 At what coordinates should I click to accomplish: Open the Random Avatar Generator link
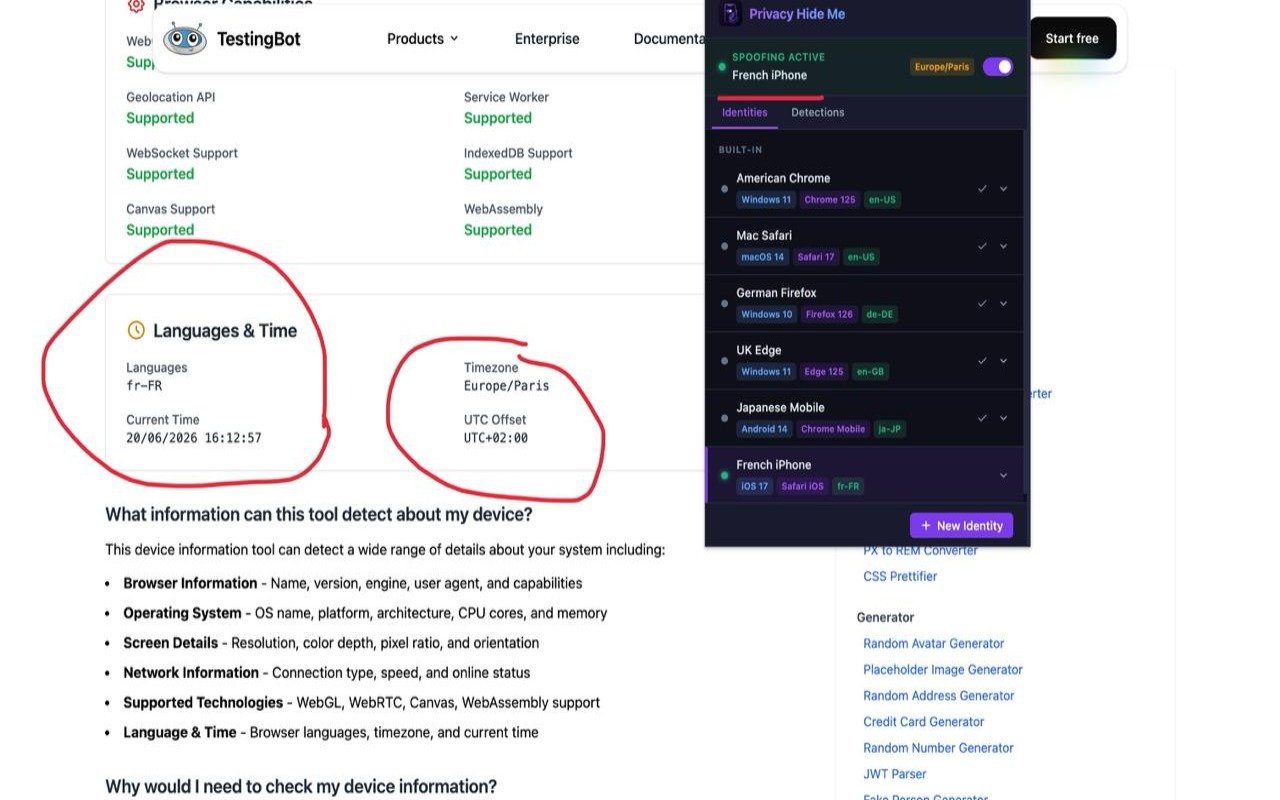pos(933,643)
